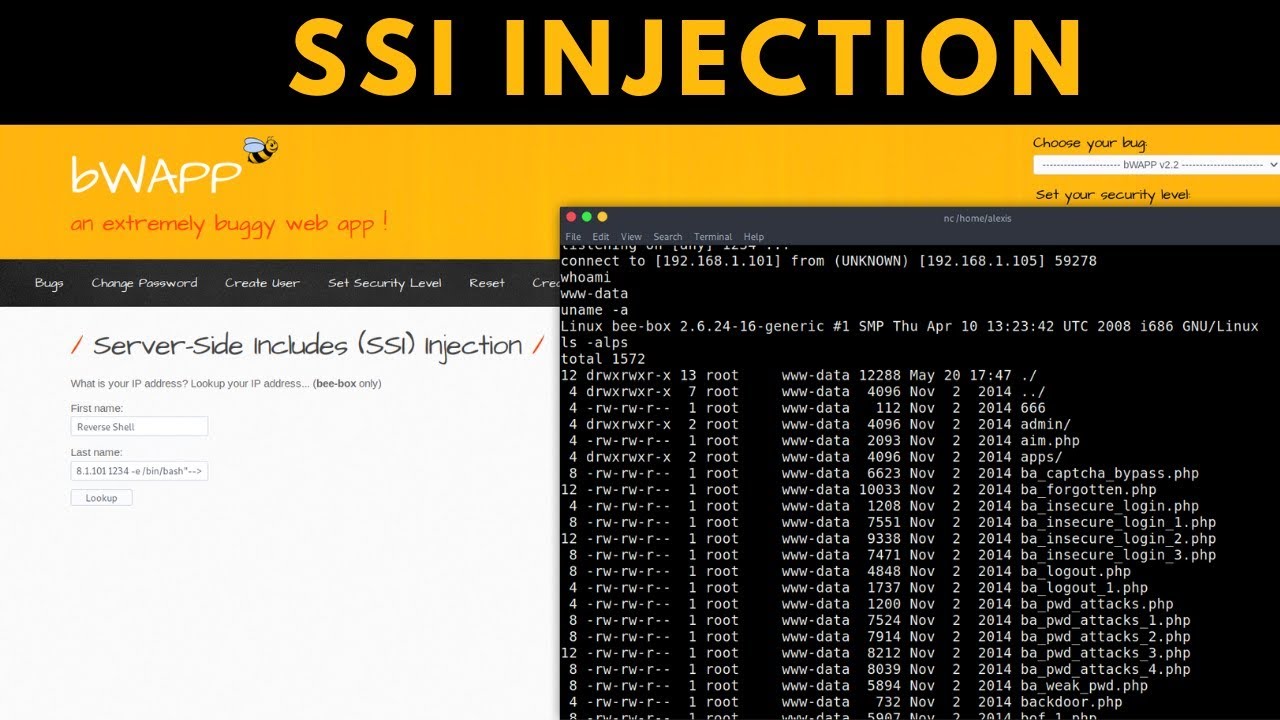Click the Last name input field
The width and height of the screenshot is (1280, 720).
coord(139,471)
